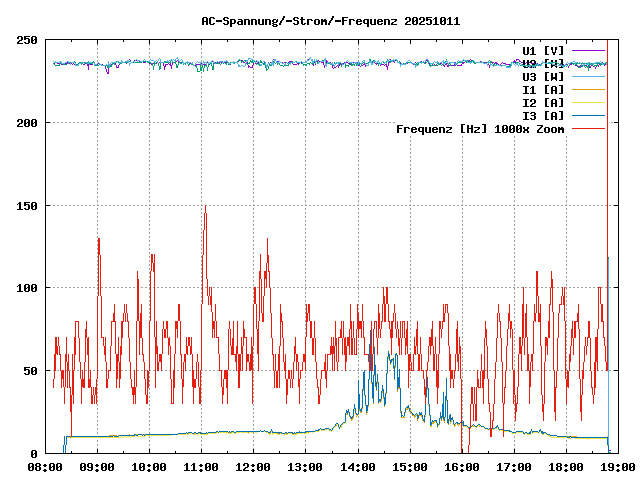The width and height of the screenshot is (640, 480).
Task: Click the 16:00 x-axis time label
Action: [x=461, y=467]
